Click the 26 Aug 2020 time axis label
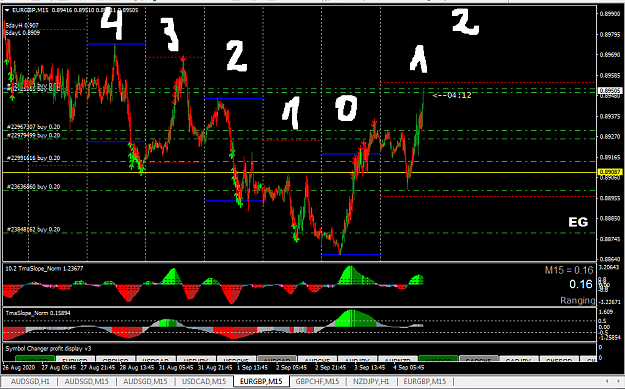Screen dimensions: 625x389 tap(19, 367)
